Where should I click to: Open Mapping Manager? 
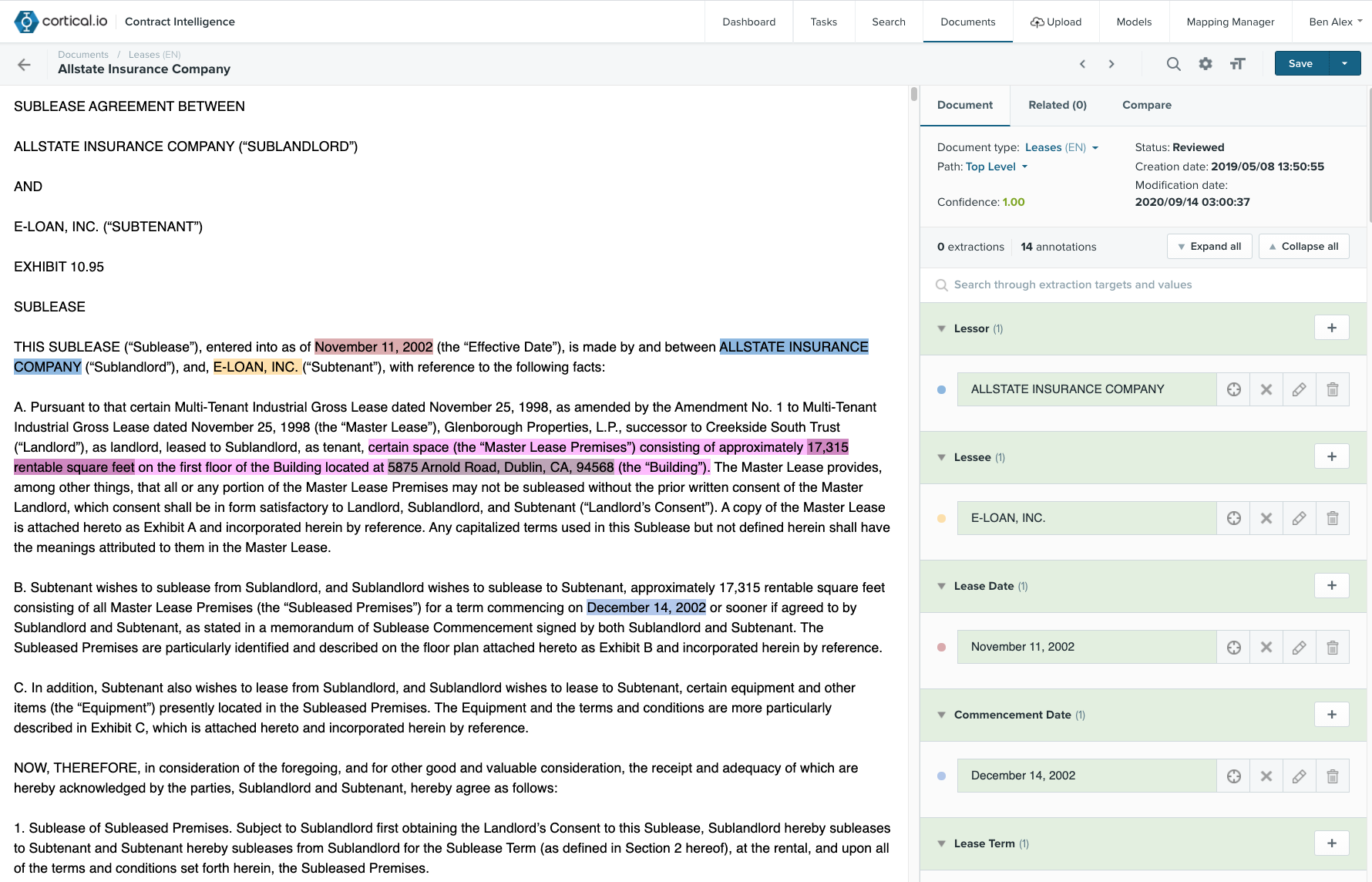[1230, 22]
